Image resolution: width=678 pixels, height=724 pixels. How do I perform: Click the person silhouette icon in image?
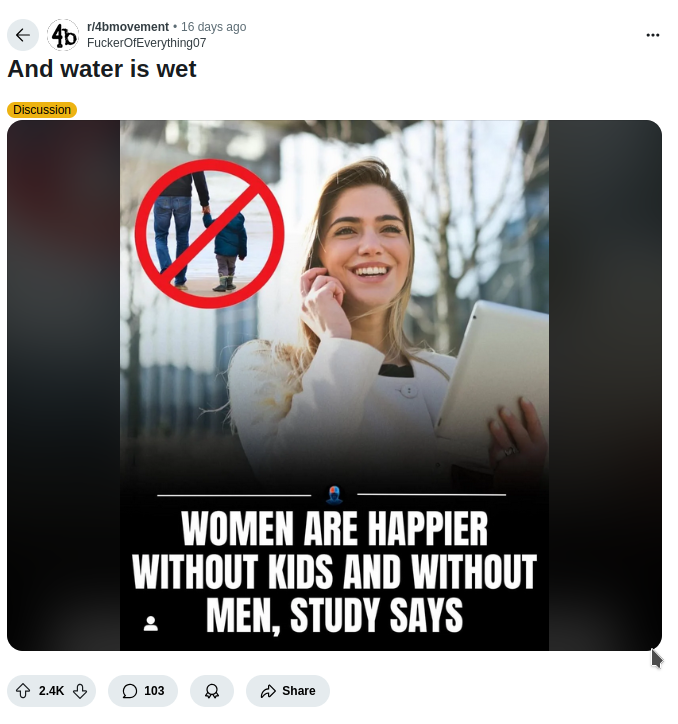point(151,623)
